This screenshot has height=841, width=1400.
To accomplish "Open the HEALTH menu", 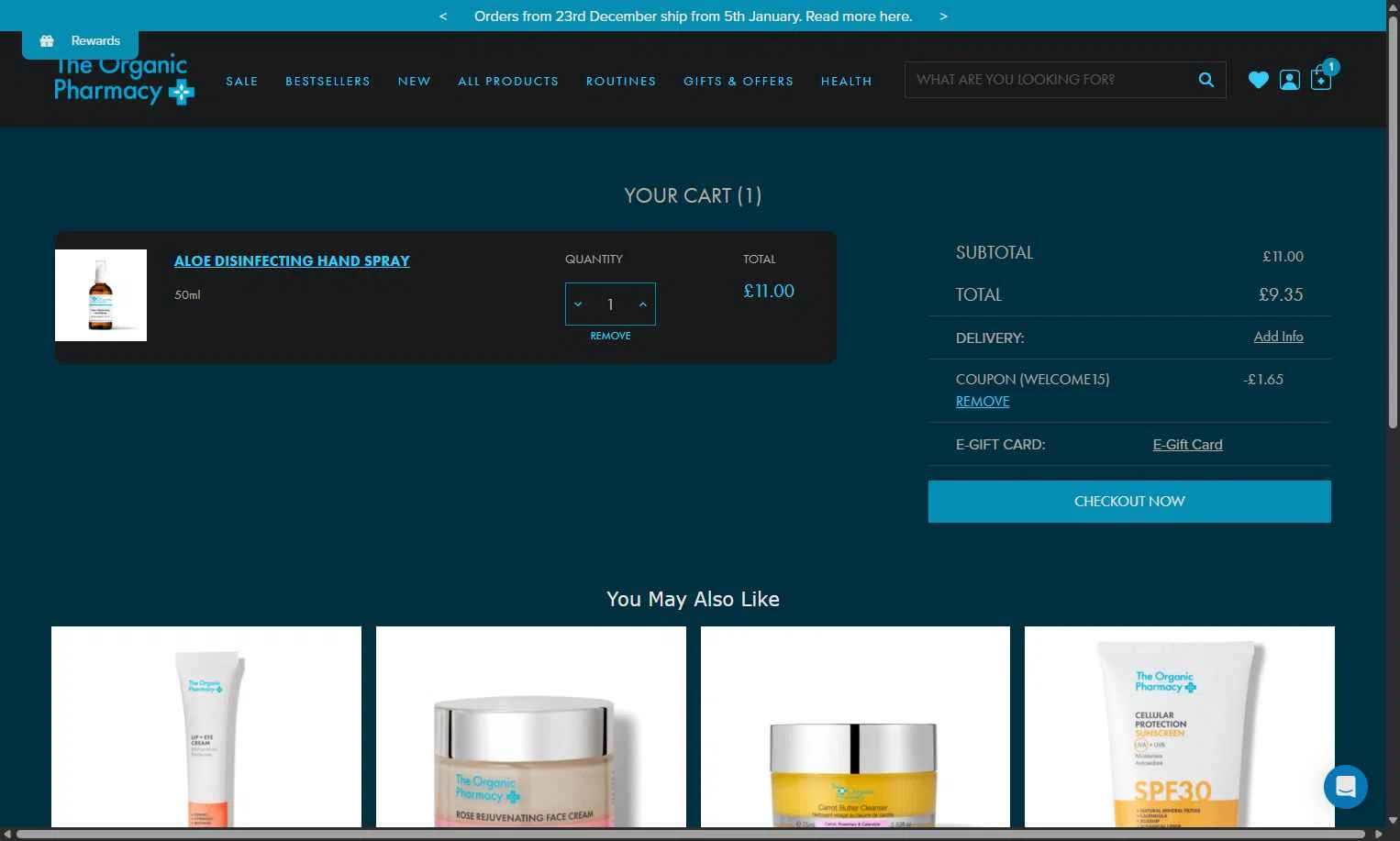I will (x=846, y=81).
